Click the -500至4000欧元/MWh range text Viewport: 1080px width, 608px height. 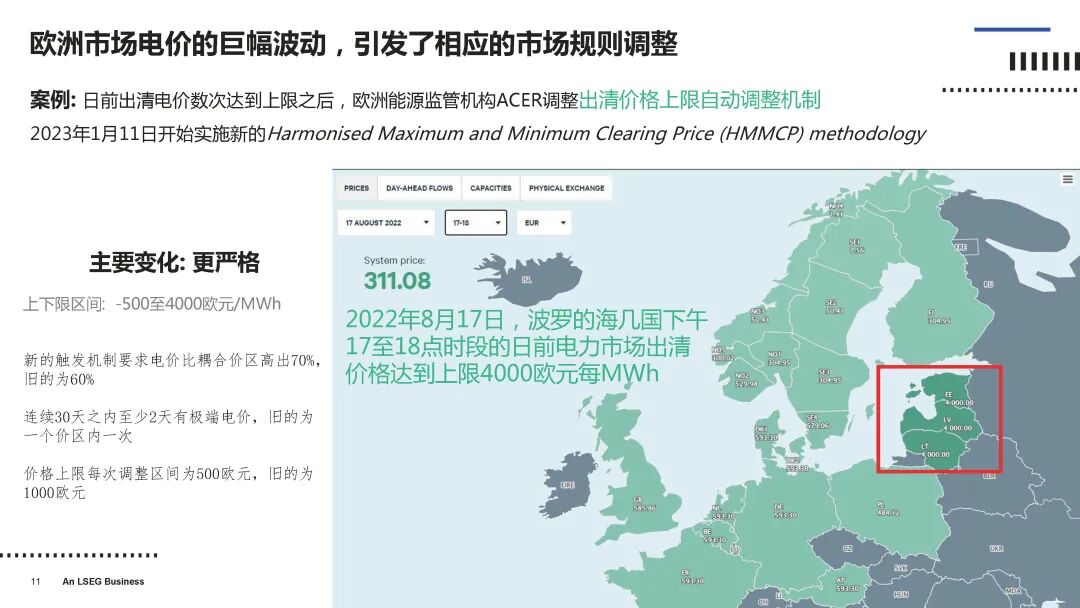(x=198, y=304)
